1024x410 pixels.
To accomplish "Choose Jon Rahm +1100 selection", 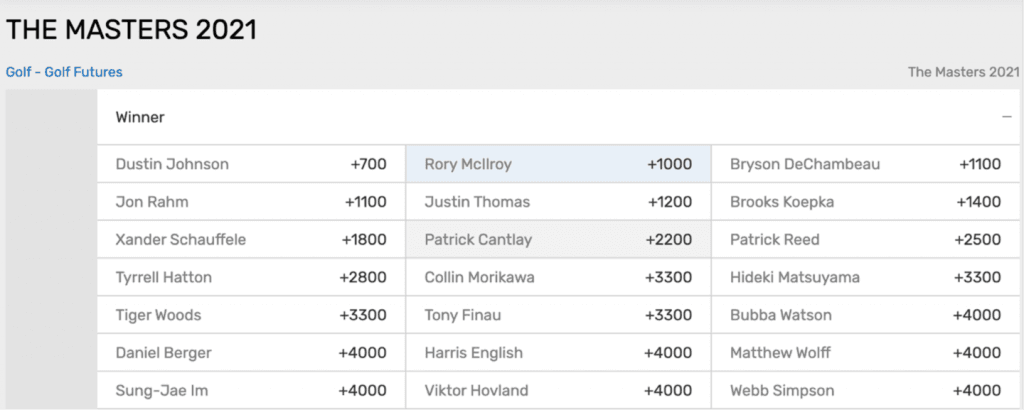I will coord(250,202).
